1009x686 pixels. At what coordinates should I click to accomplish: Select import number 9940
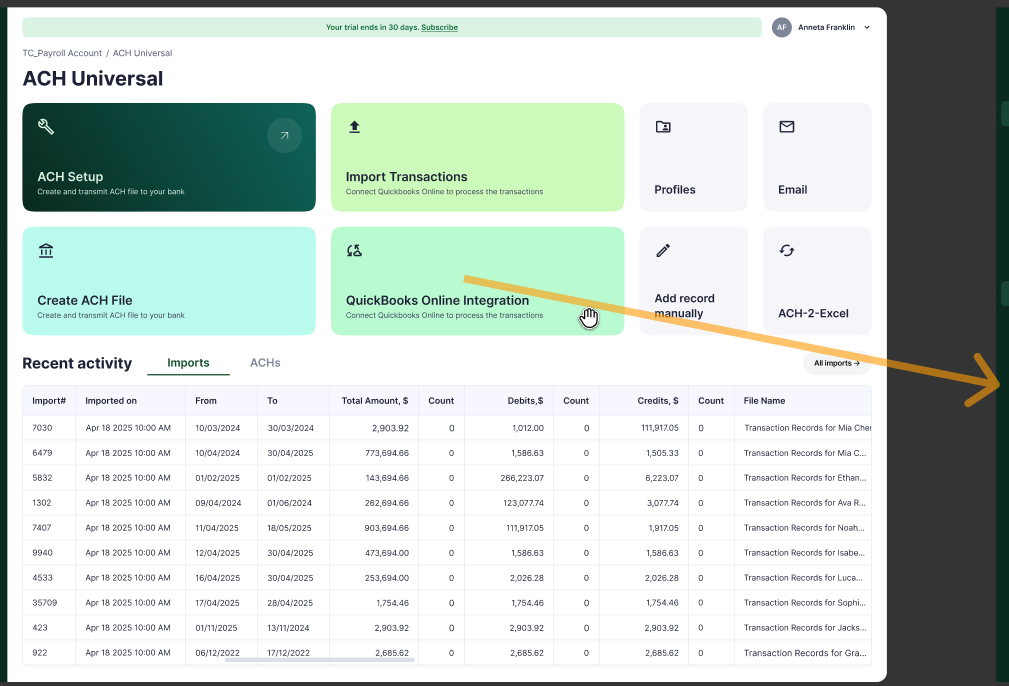(x=42, y=553)
